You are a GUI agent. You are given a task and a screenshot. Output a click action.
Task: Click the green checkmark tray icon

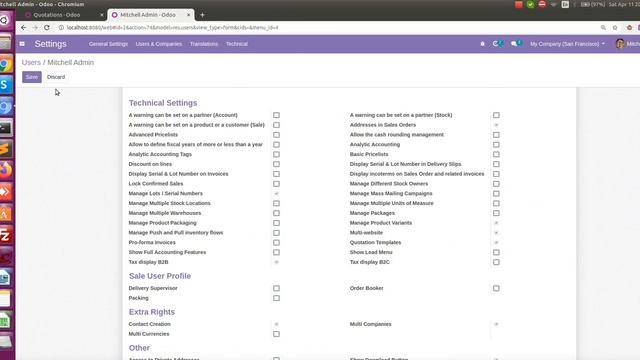point(530,4)
